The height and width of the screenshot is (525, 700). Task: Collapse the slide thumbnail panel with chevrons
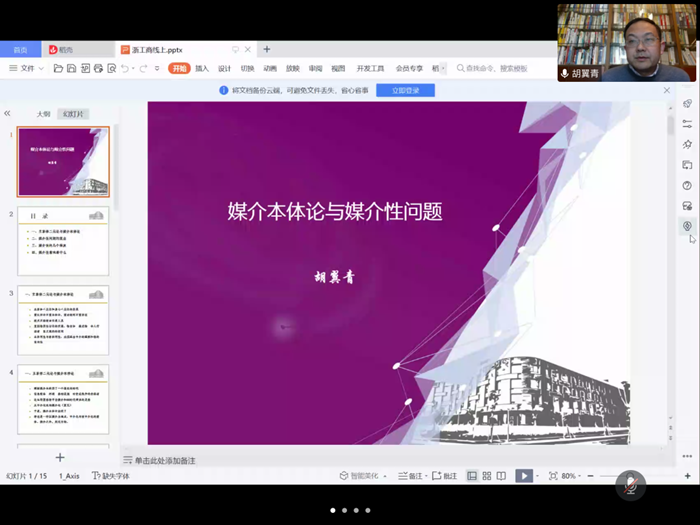pos(8,114)
